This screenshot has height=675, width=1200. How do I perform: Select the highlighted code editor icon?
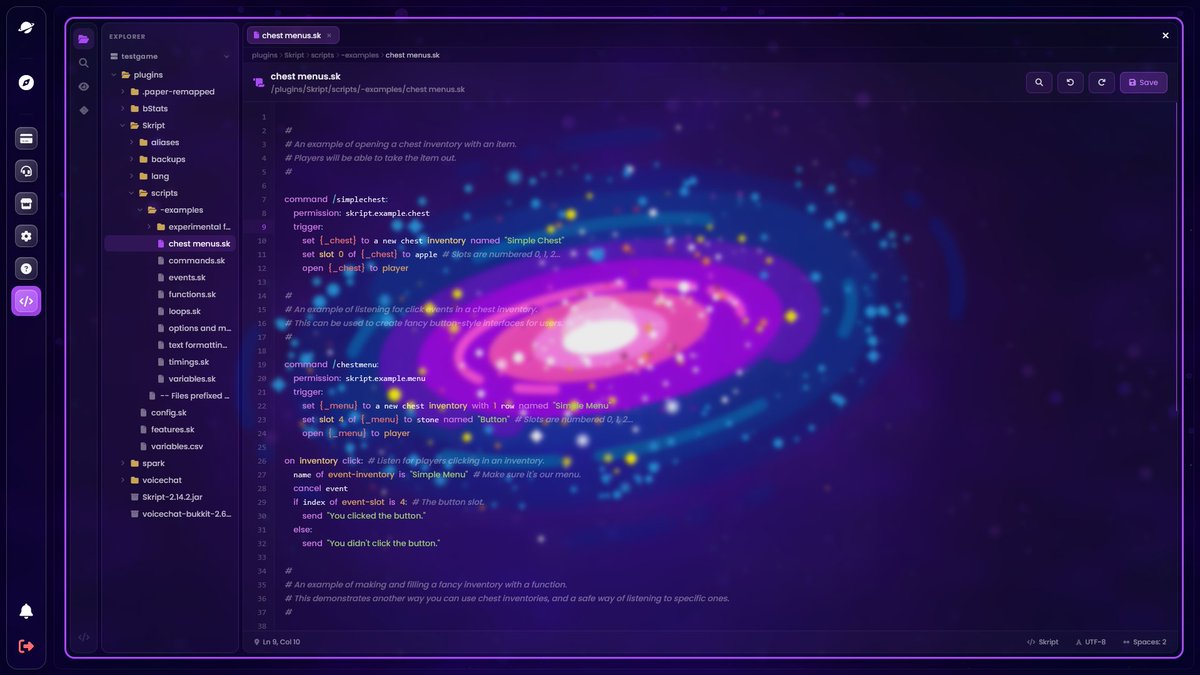(26, 301)
